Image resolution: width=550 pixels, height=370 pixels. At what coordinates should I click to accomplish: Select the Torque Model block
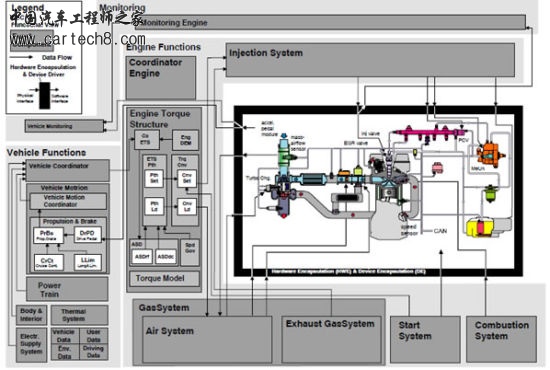point(164,278)
